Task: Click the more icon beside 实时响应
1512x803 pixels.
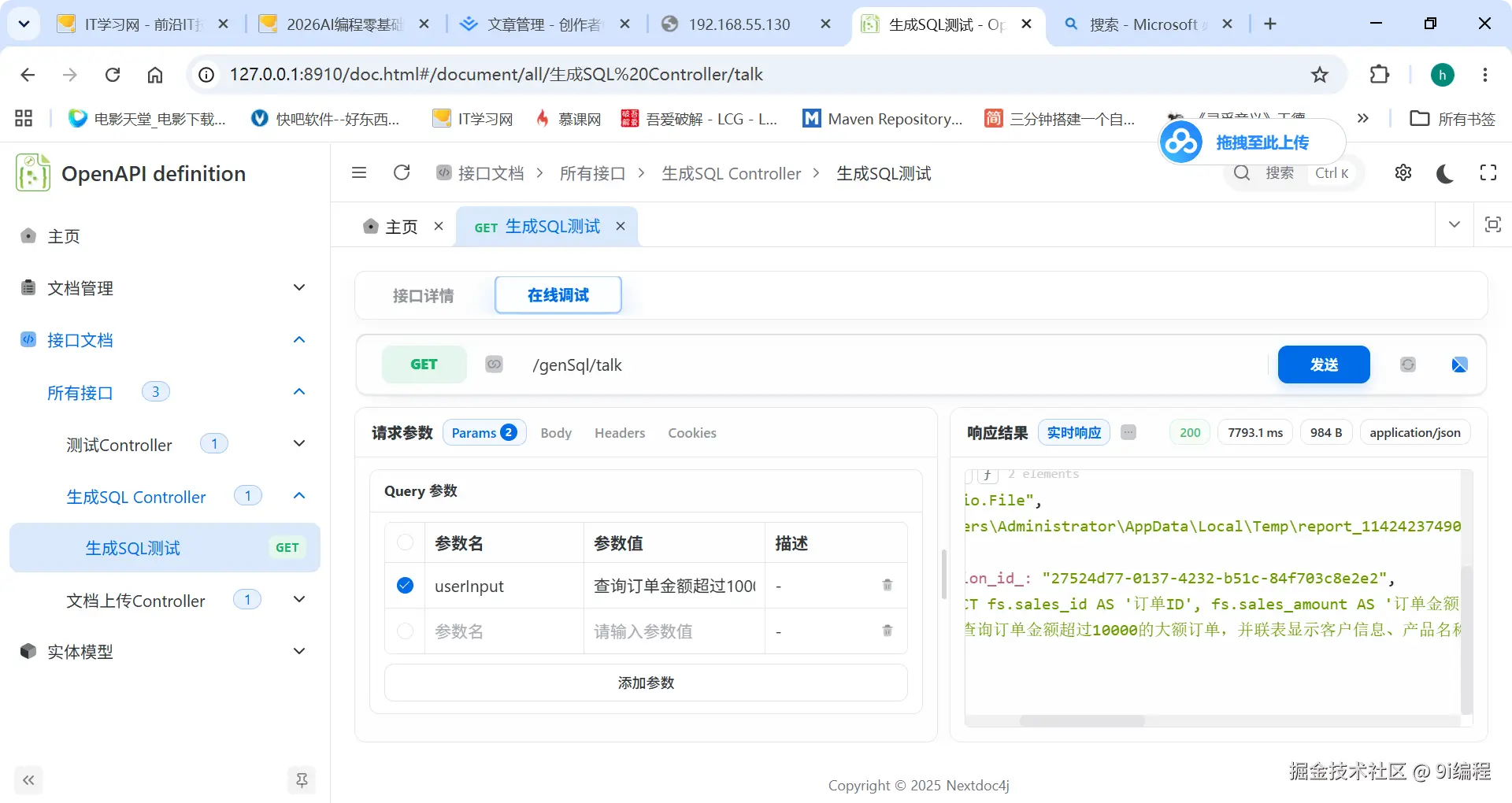Action: click(x=1128, y=432)
